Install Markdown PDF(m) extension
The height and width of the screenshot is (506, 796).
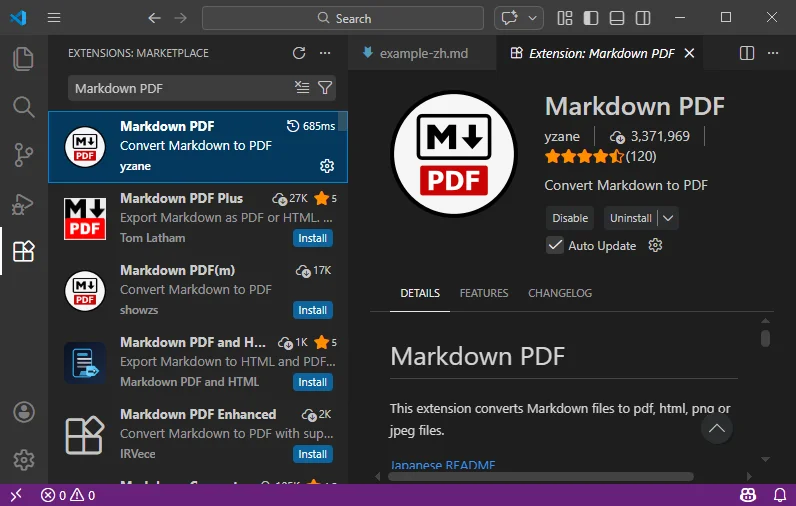point(312,310)
